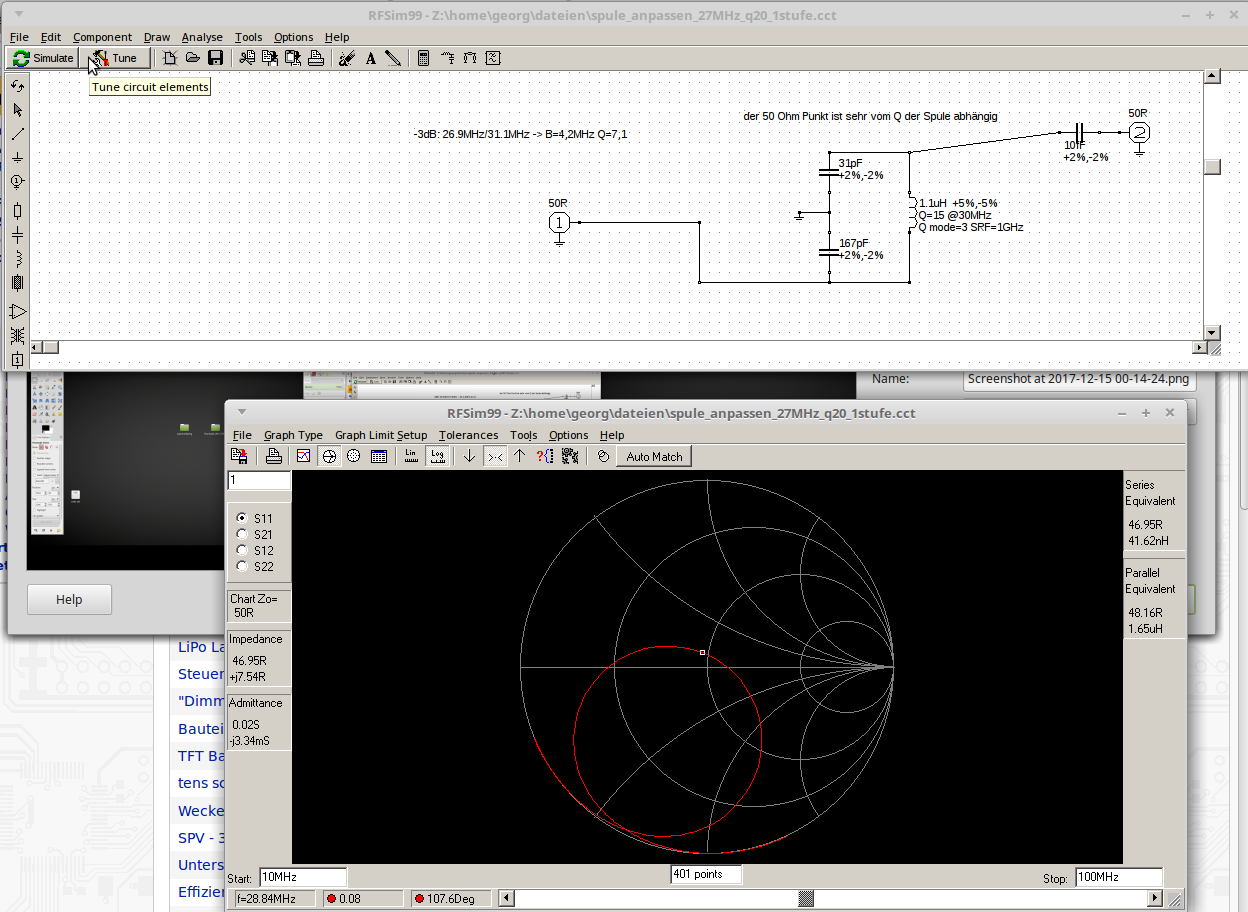The width and height of the screenshot is (1248, 912).
Task: Click the frequency slider thumb at bottom
Action: coord(805,898)
